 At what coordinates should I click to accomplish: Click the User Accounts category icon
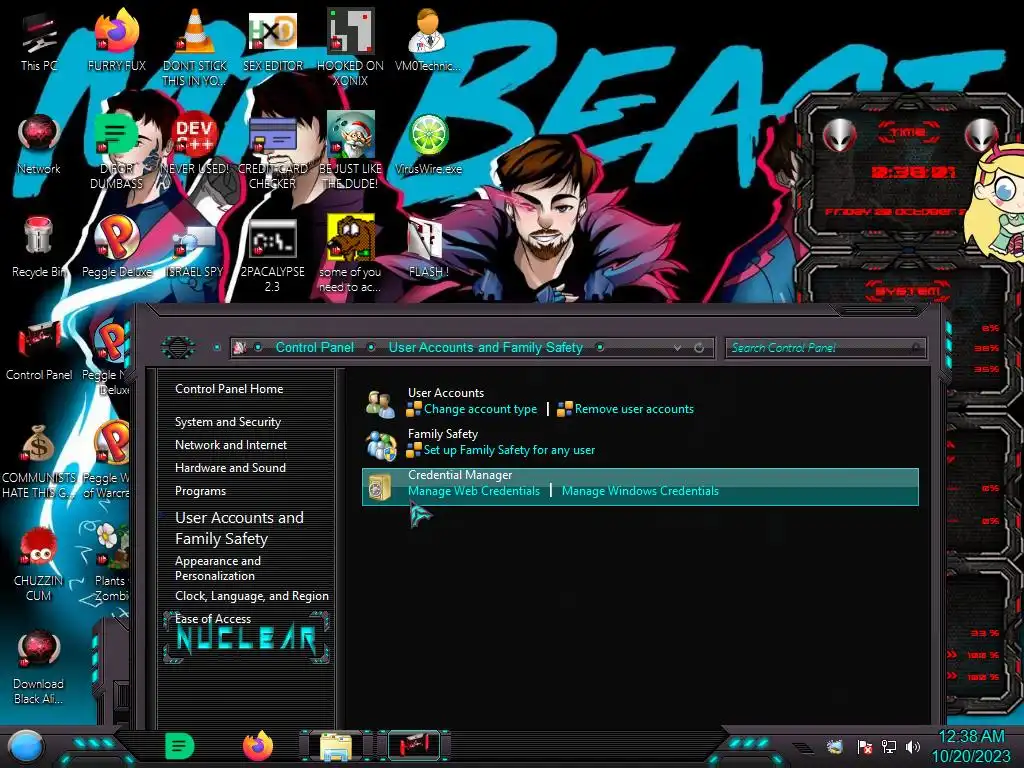coord(380,403)
